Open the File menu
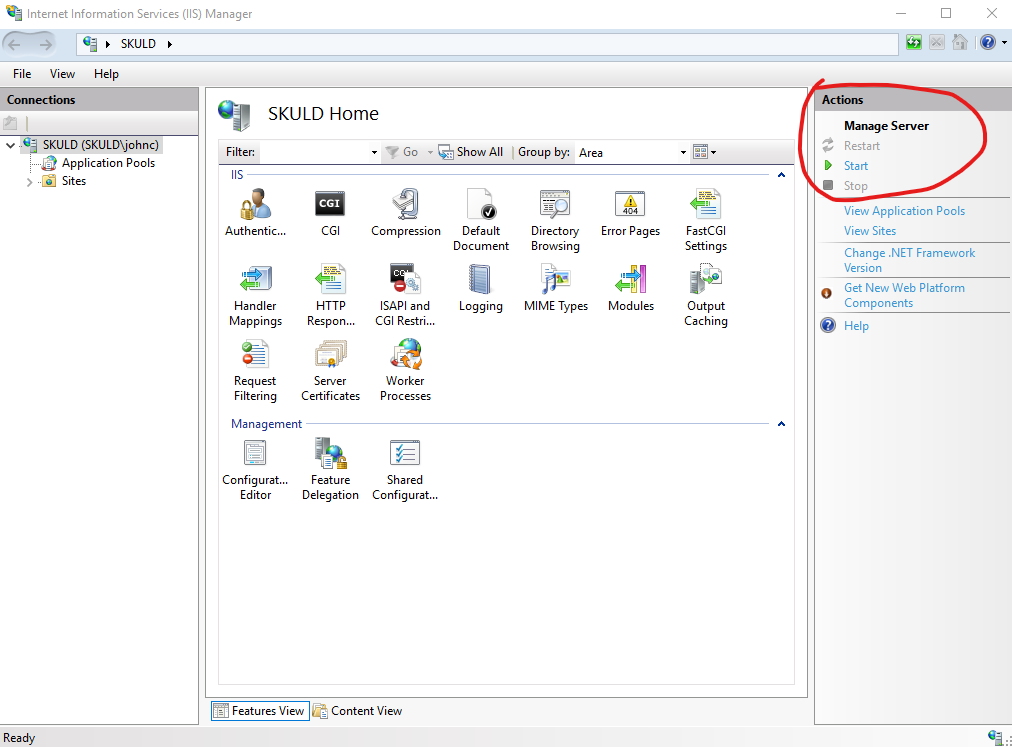The height and width of the screenshot is (747, 1012). (22, 74)
